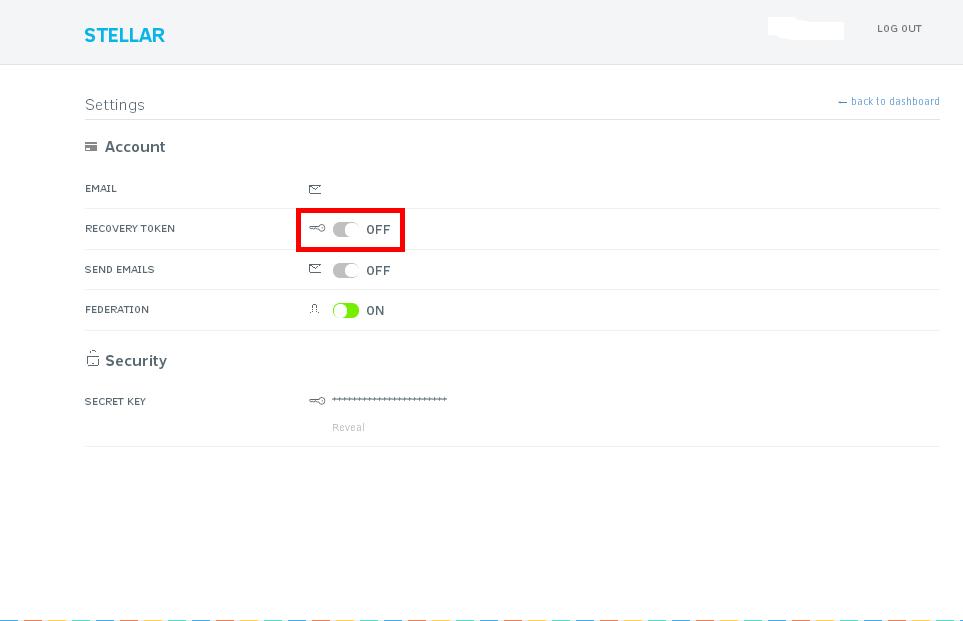963x621 pixels.
Task: Click the lock icon next to Security
Action: click(x=93, y=359)
